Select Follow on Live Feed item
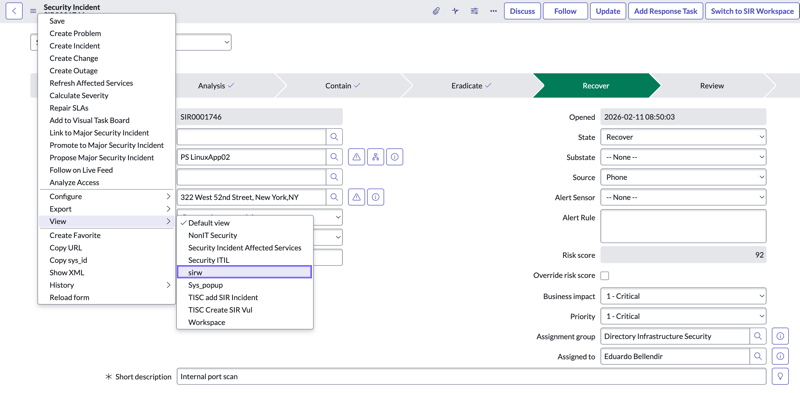This screenshot has width=800, height=393. click(x=107, y=170)
